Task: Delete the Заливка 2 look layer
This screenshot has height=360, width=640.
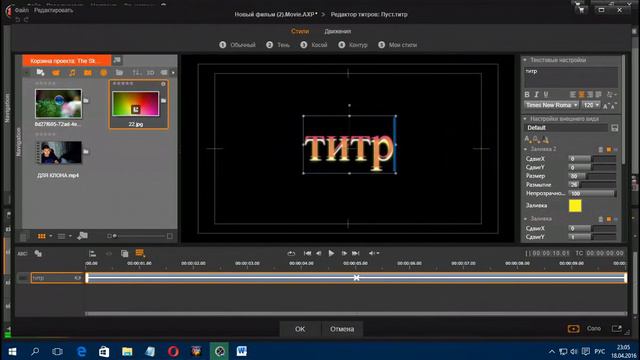Action: pyautogui.click(x=600, y=150)
